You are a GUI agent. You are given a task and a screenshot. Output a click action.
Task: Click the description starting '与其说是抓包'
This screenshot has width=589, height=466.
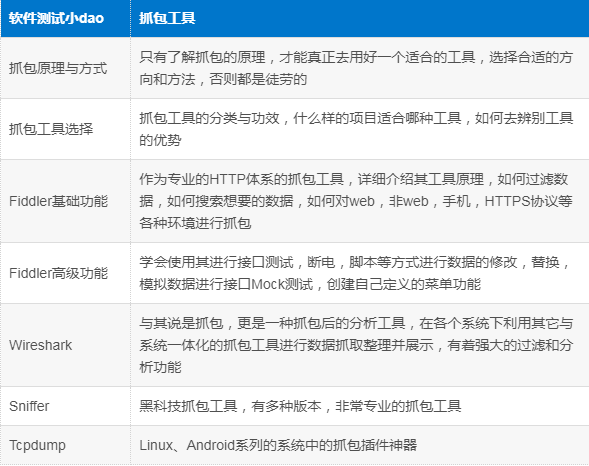356,345
